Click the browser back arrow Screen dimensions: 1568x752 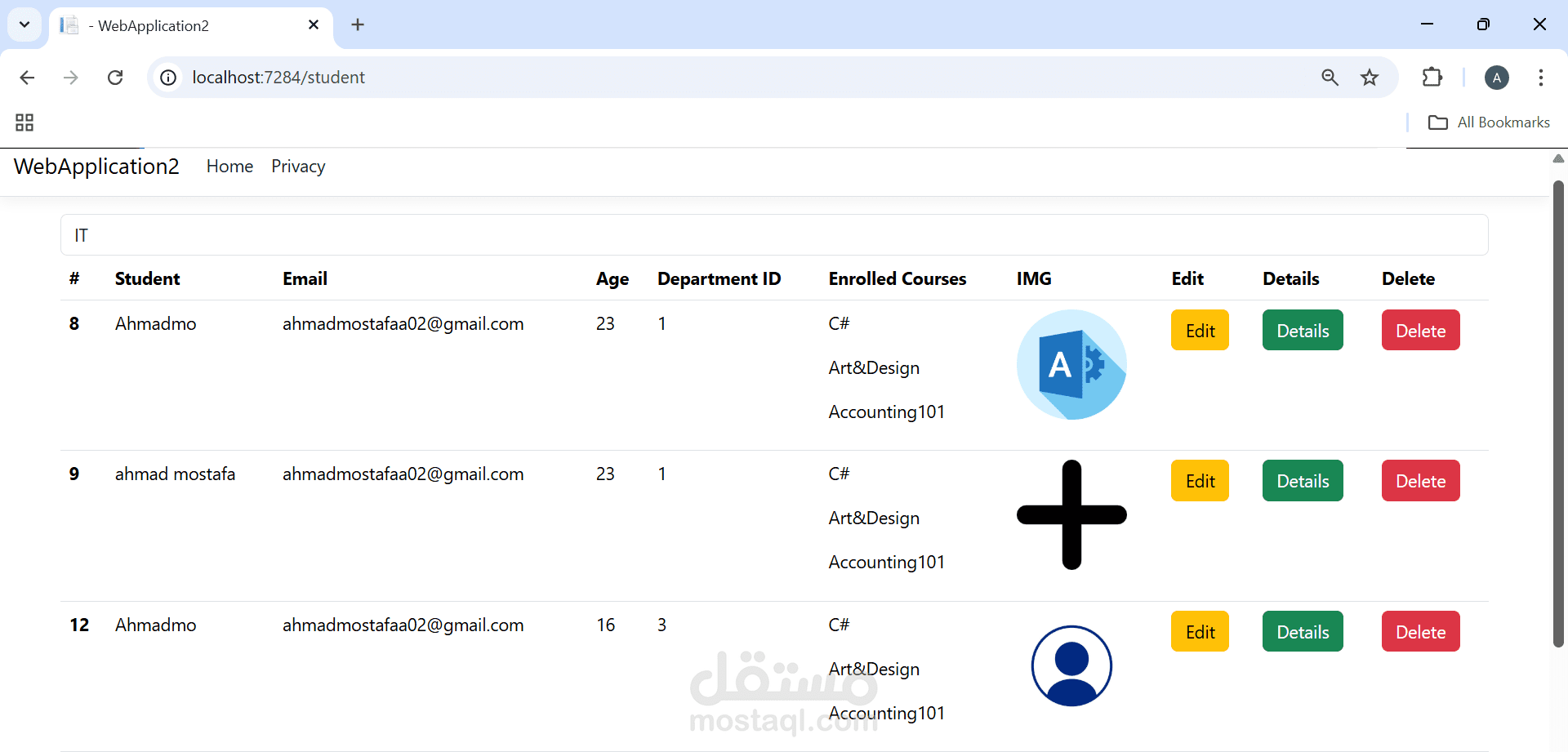[x=27, y=78]
